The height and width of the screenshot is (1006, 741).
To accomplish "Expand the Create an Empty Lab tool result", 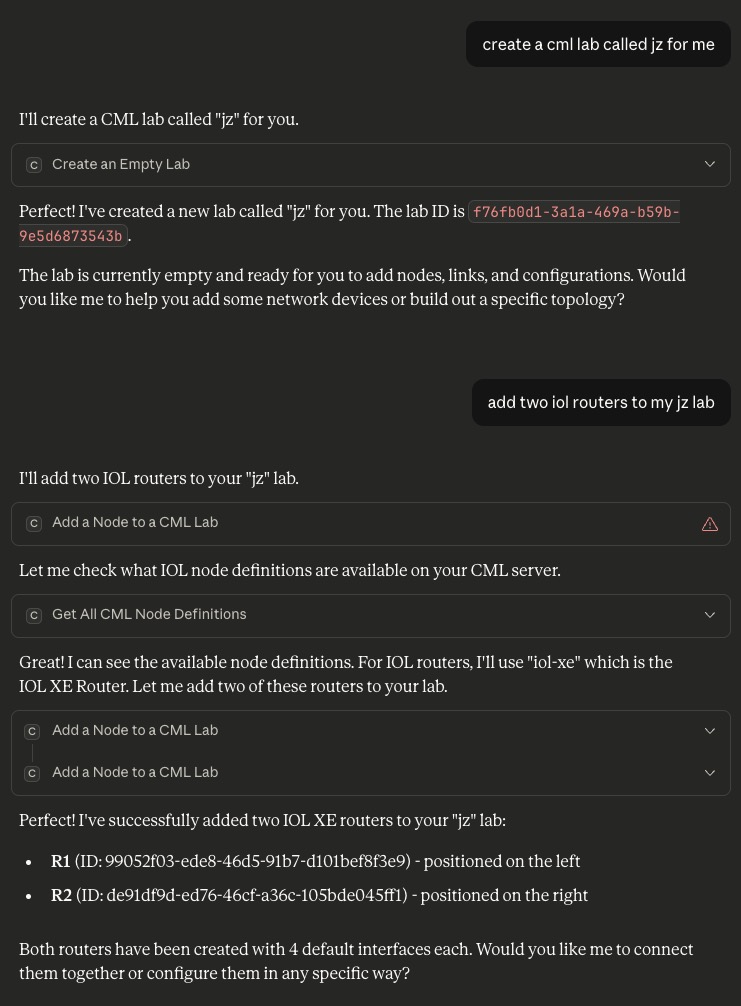I will point(710,164).
